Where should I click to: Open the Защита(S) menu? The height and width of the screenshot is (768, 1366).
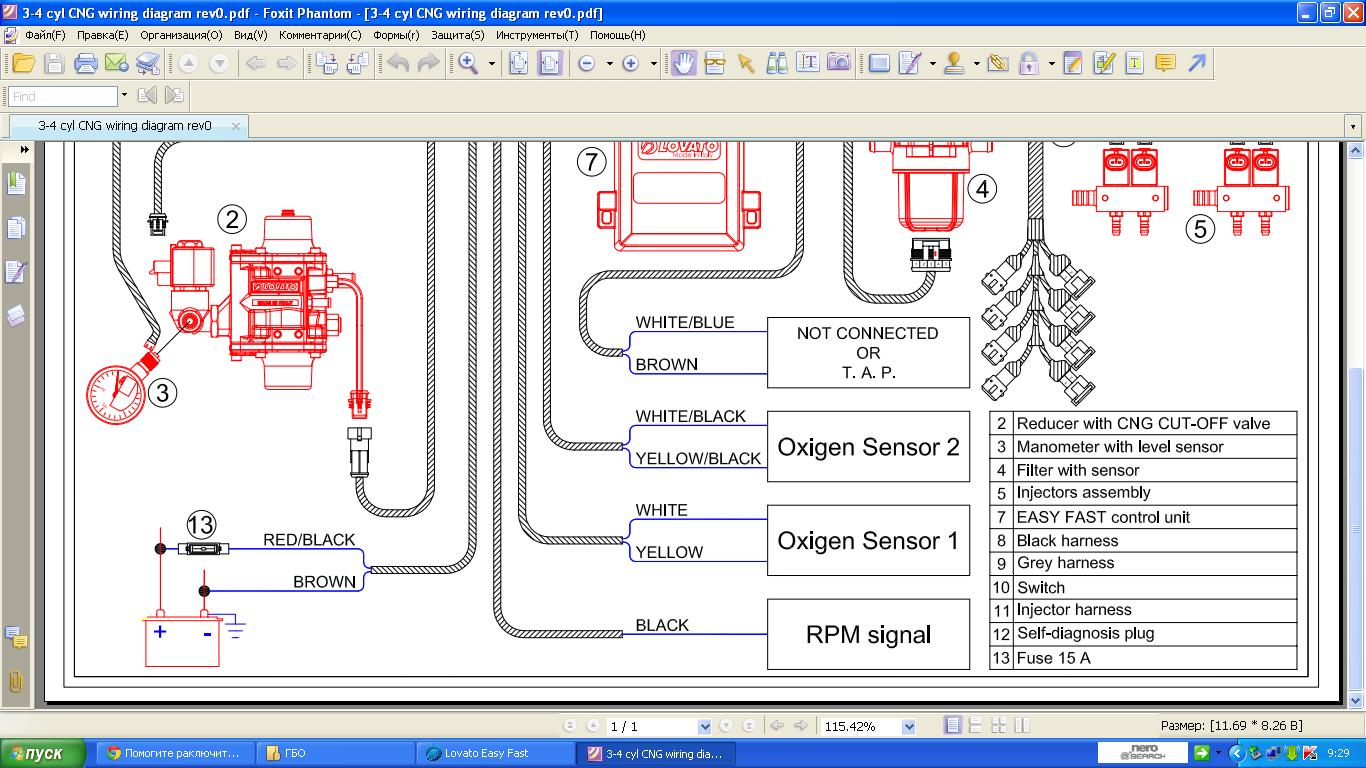click(457, 35)
